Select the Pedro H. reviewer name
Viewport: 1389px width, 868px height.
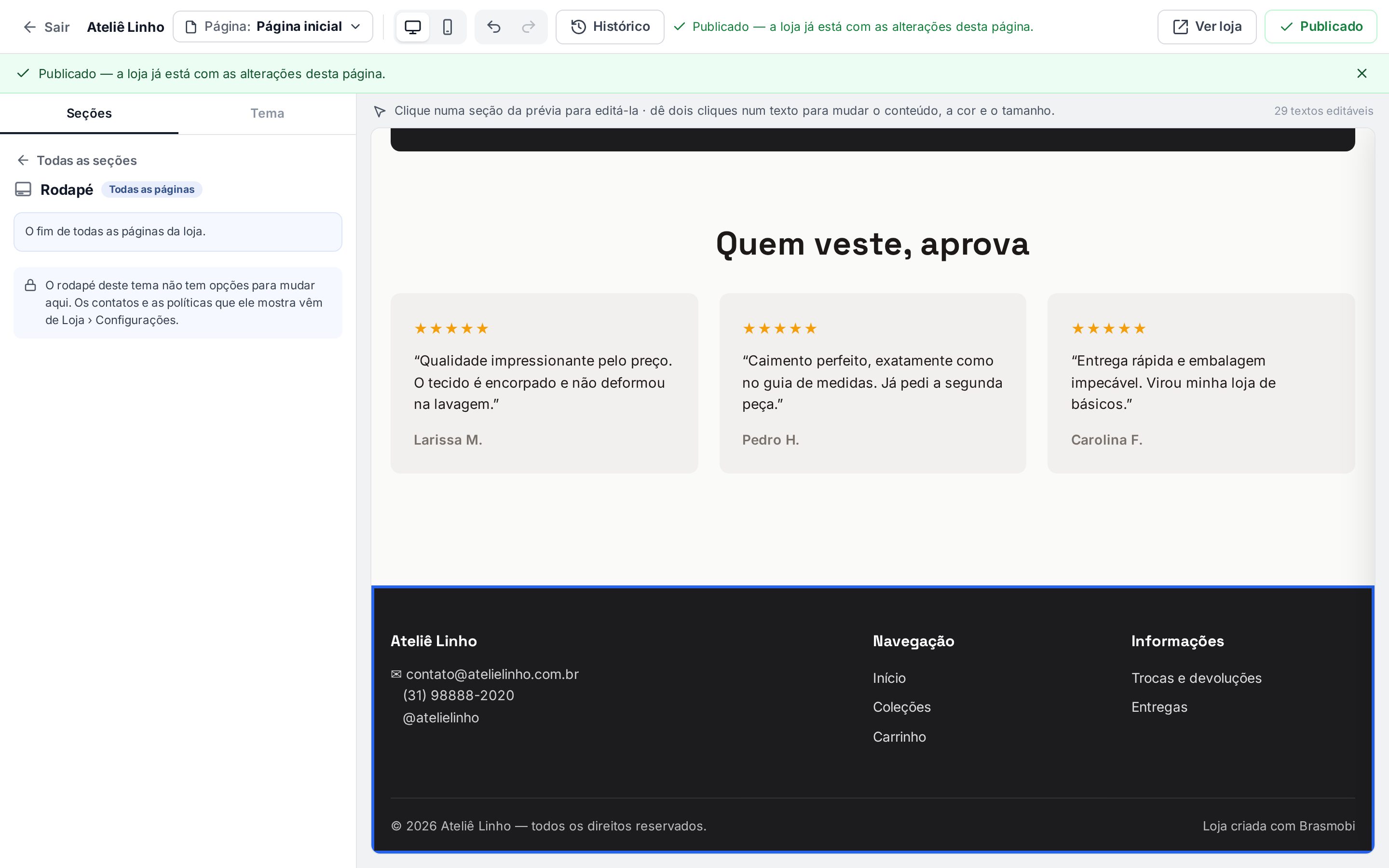770,440
